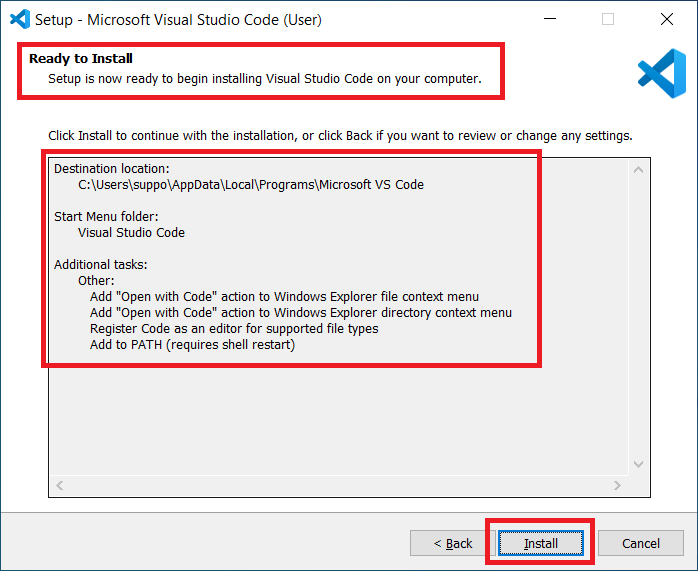Click the 'directory context menu' task line
Viewport: 698px width, 571px height.
(301, 313)
